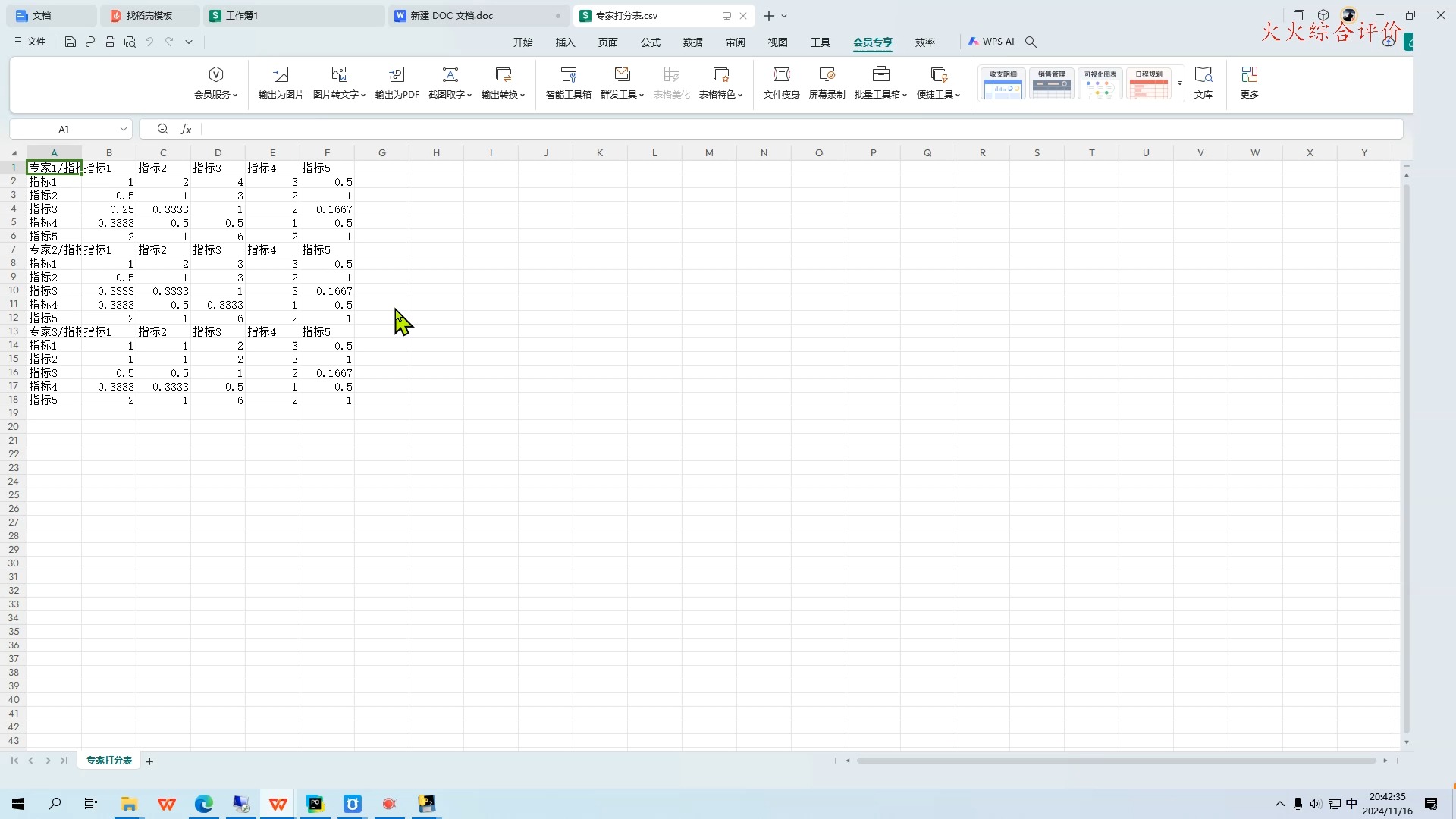Click the fx insert function icon
Image resolution: width=1456 pixels, height=819 pixels.
click(x=186, y=130)
